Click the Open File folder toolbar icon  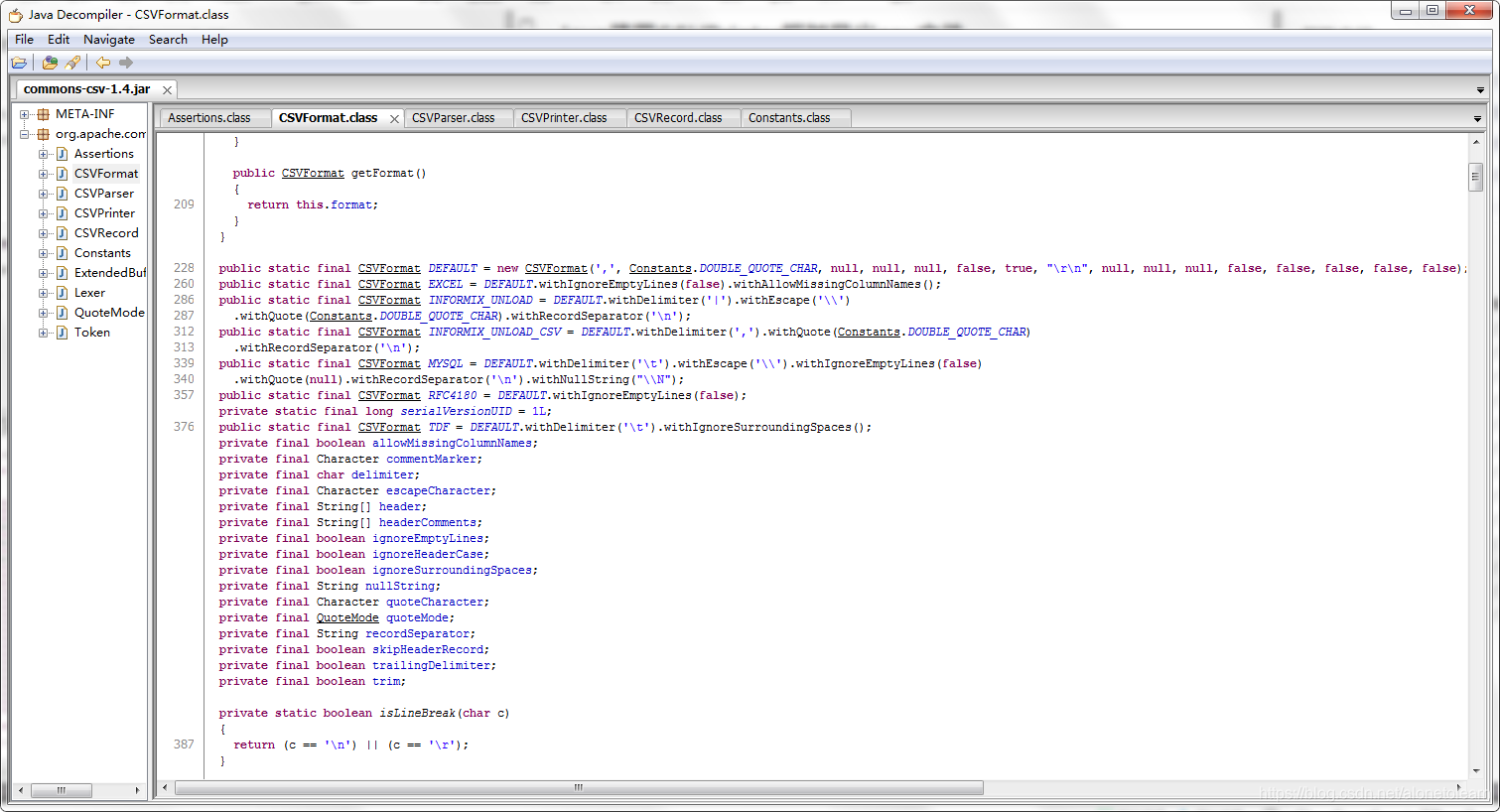pos(19,63)
